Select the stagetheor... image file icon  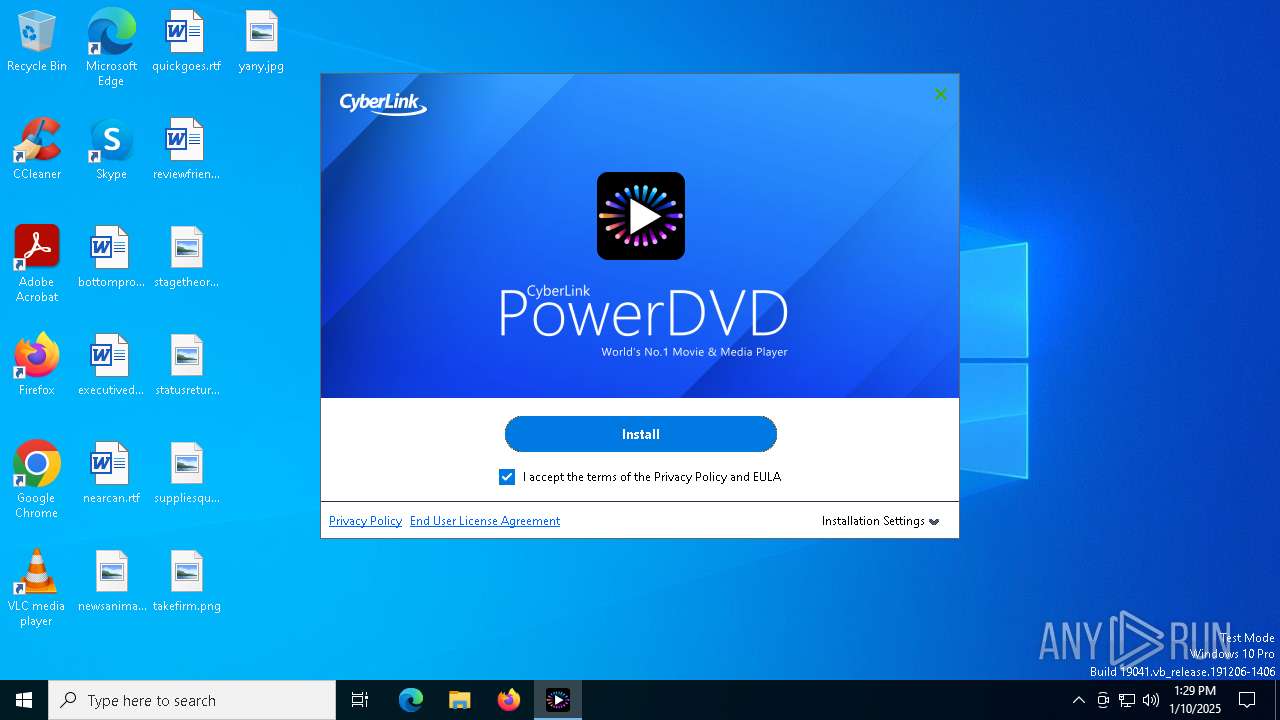[186, 258]
